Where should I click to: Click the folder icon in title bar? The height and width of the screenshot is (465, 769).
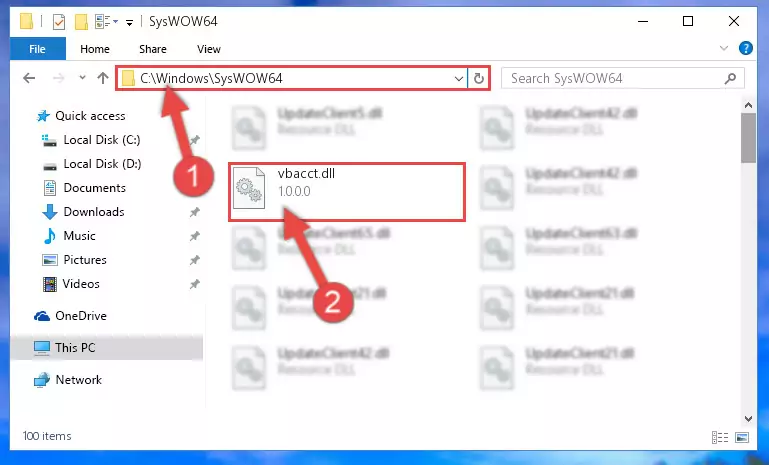26,22
